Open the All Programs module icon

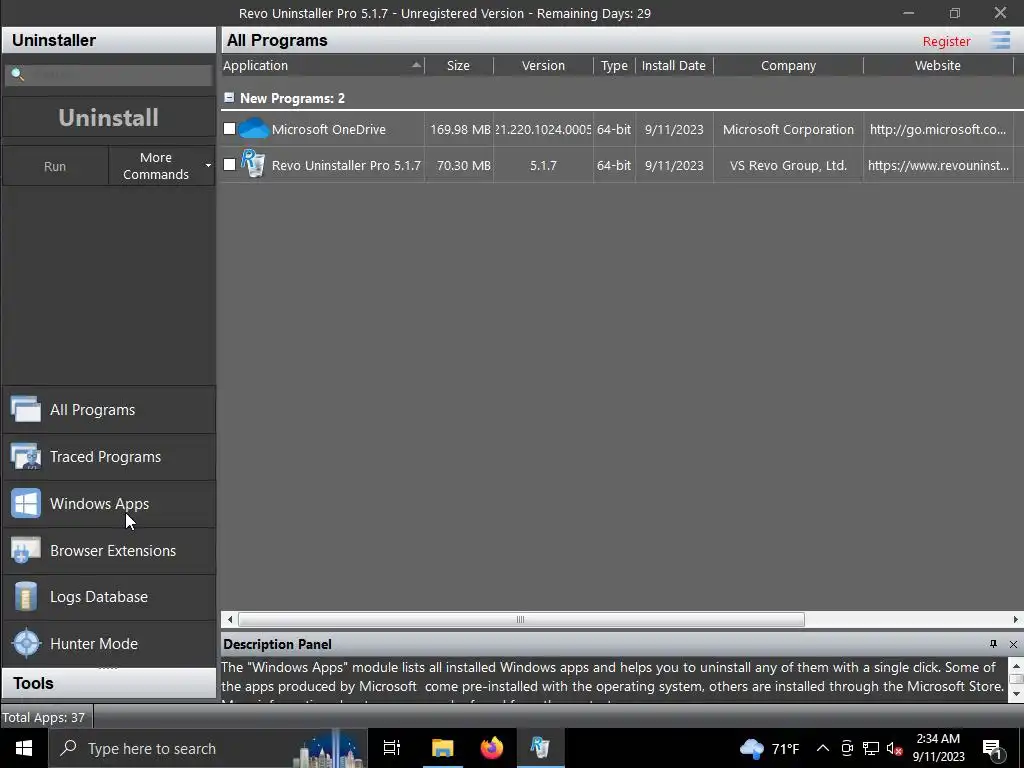(25, 409)
